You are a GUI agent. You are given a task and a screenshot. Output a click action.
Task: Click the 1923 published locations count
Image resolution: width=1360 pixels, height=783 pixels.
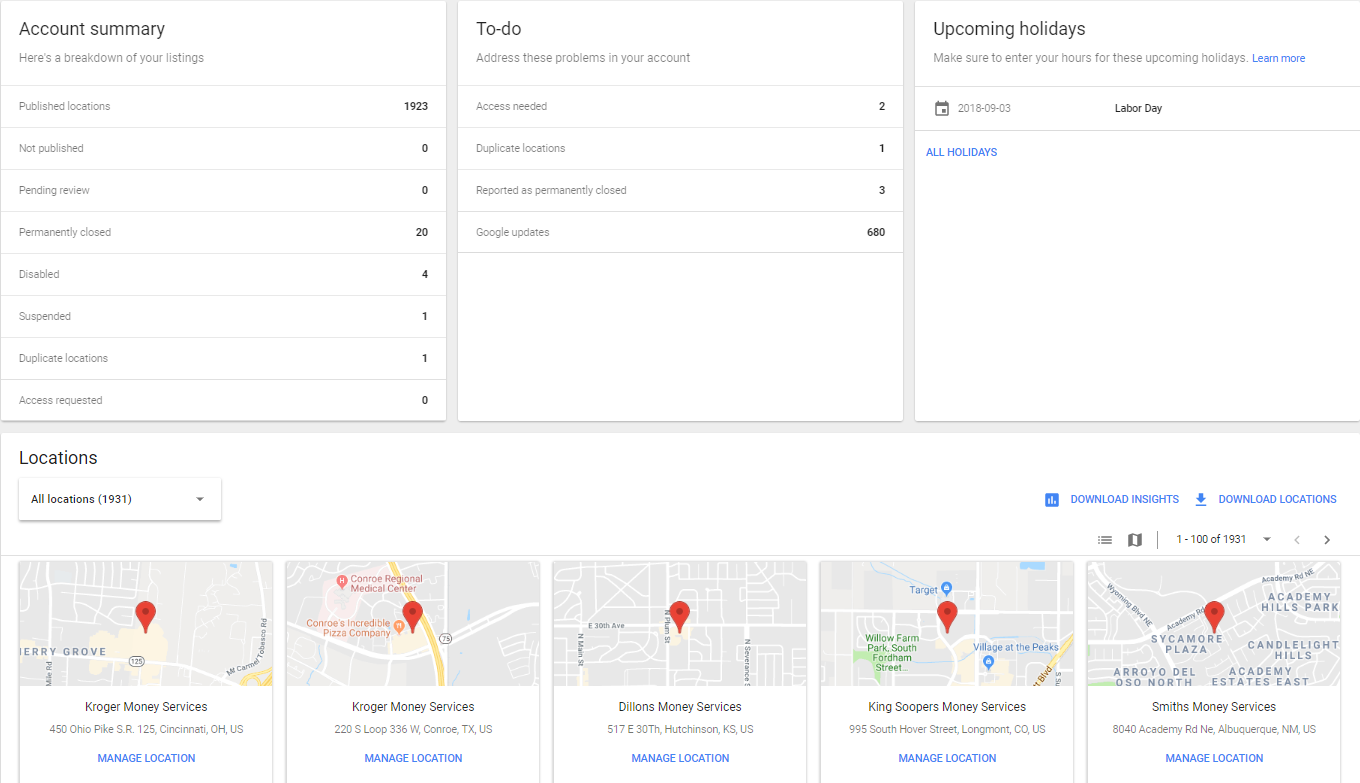(x=416, y=106)
